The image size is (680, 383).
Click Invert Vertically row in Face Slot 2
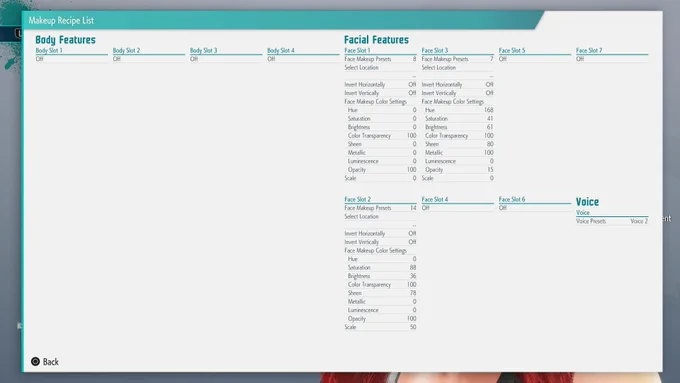tap(380, 242)
